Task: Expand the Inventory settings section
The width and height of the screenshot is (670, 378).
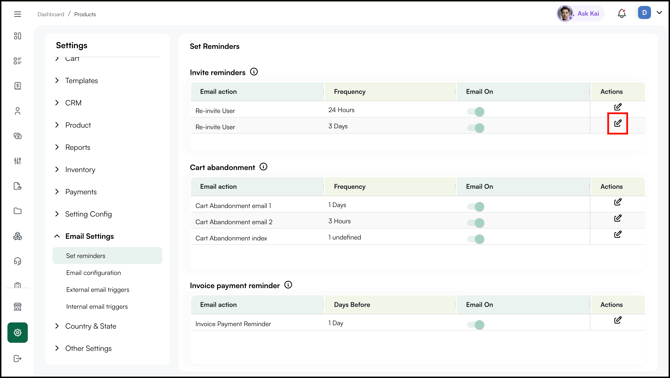Action: 75,170
